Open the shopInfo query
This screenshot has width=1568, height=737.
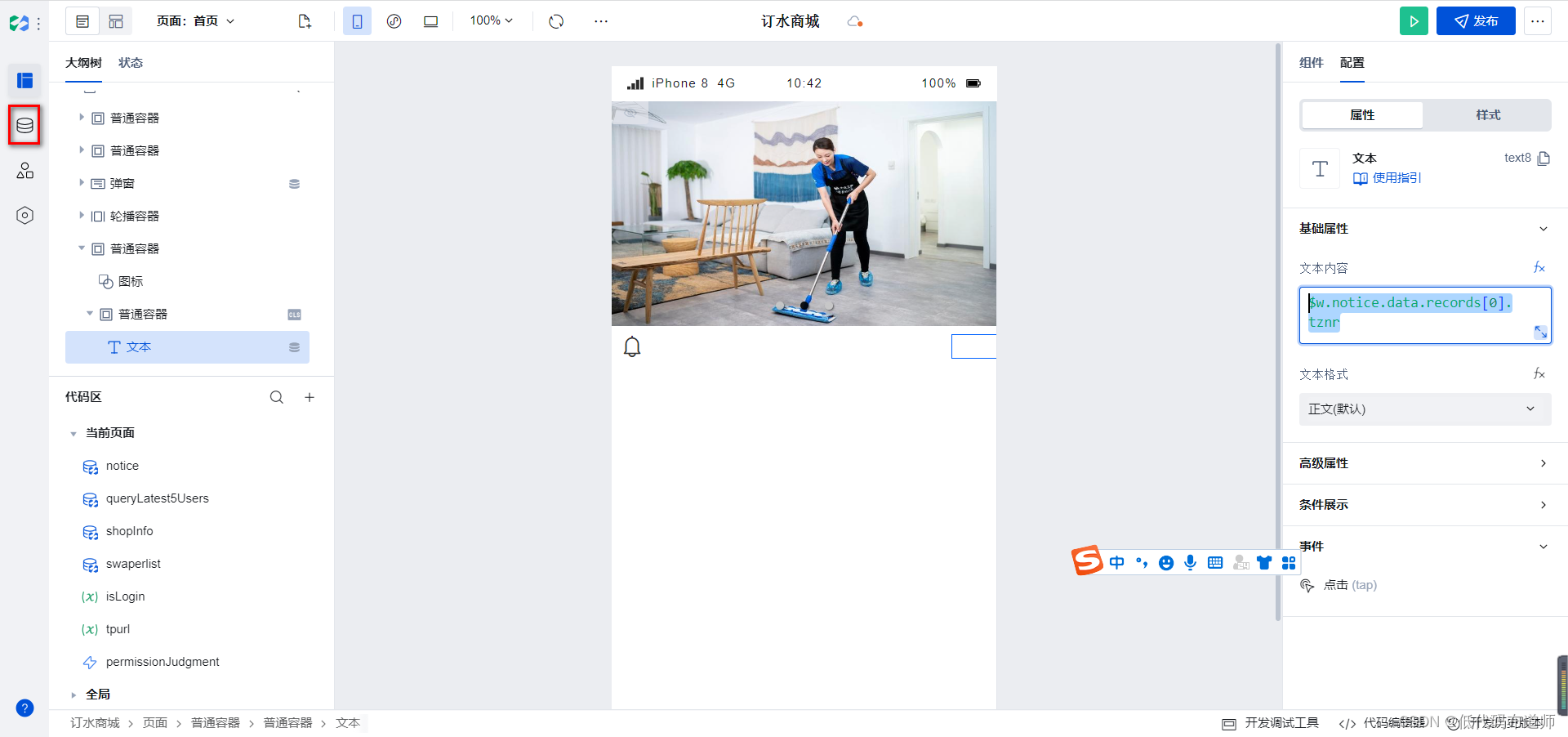click(129, 531)
